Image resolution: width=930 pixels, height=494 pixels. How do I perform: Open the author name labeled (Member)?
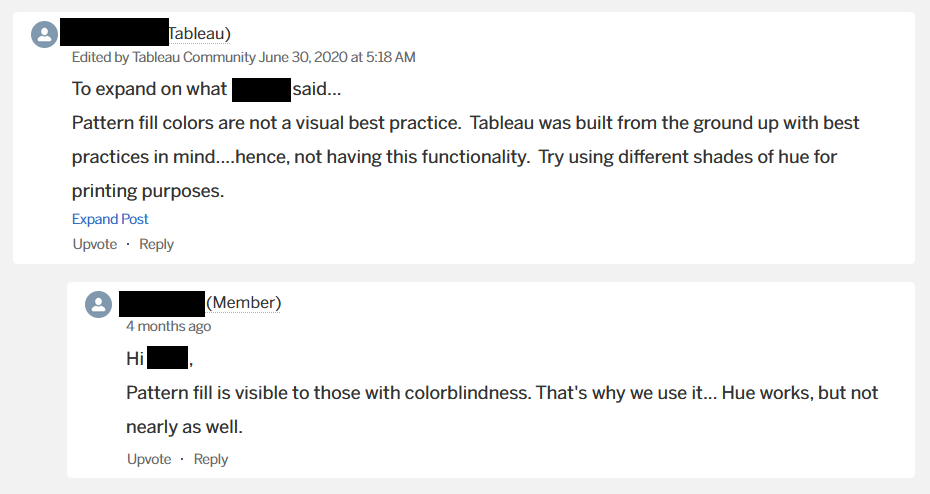(x=200, y=303)
